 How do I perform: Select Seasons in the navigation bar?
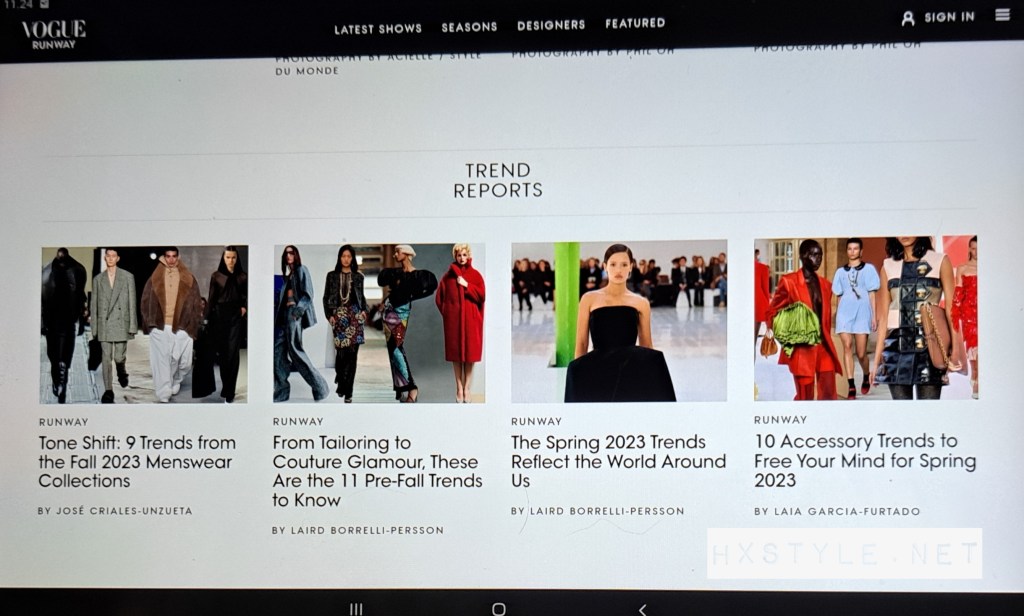[x=469, y=27]
